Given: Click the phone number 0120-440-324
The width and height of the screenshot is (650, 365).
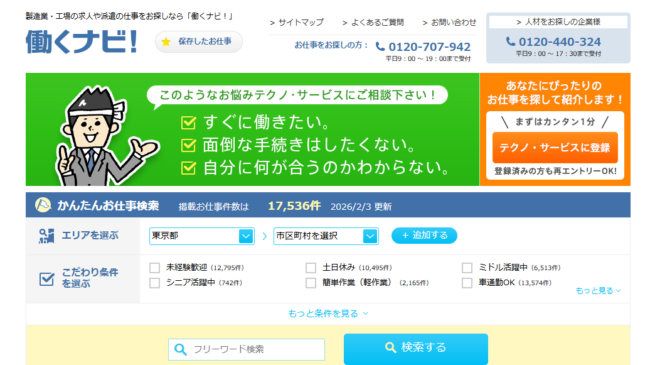Looking at the screenshot, I should click(560, 42).
